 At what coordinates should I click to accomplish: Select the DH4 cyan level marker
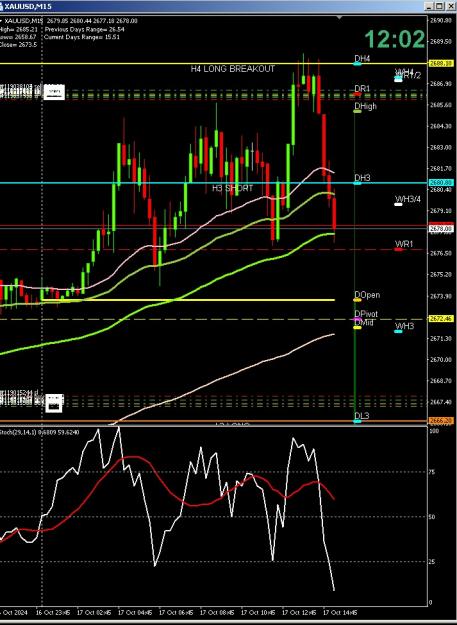[357, 64]
